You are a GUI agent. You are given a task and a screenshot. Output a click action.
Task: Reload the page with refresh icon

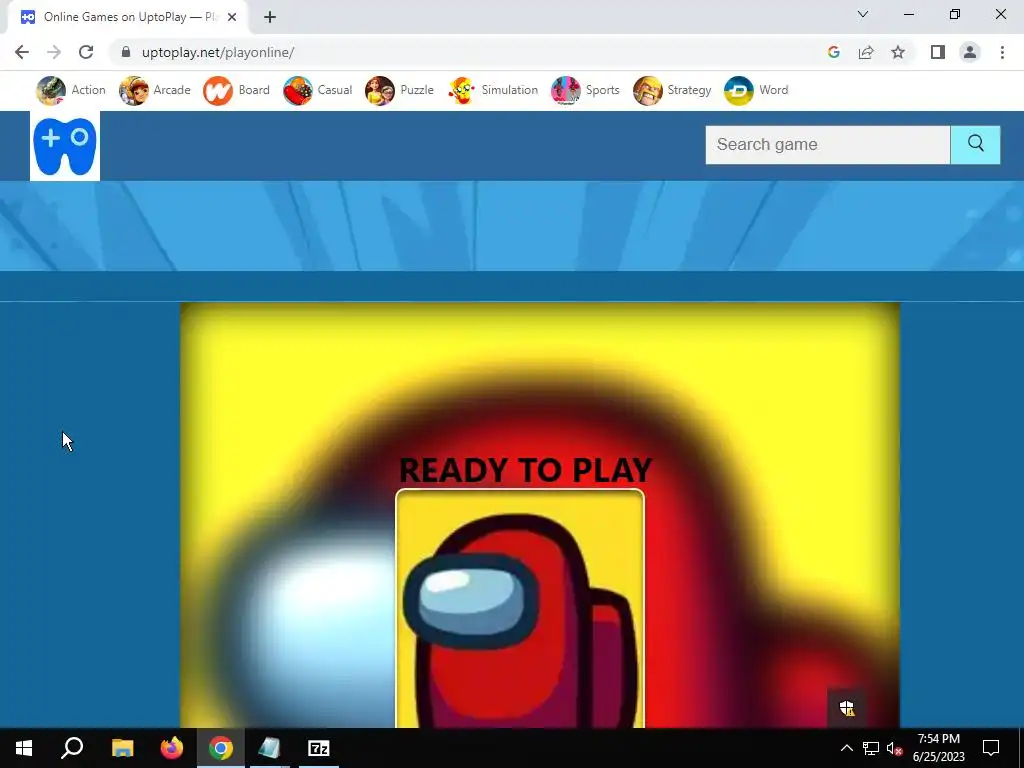[86, 52]
